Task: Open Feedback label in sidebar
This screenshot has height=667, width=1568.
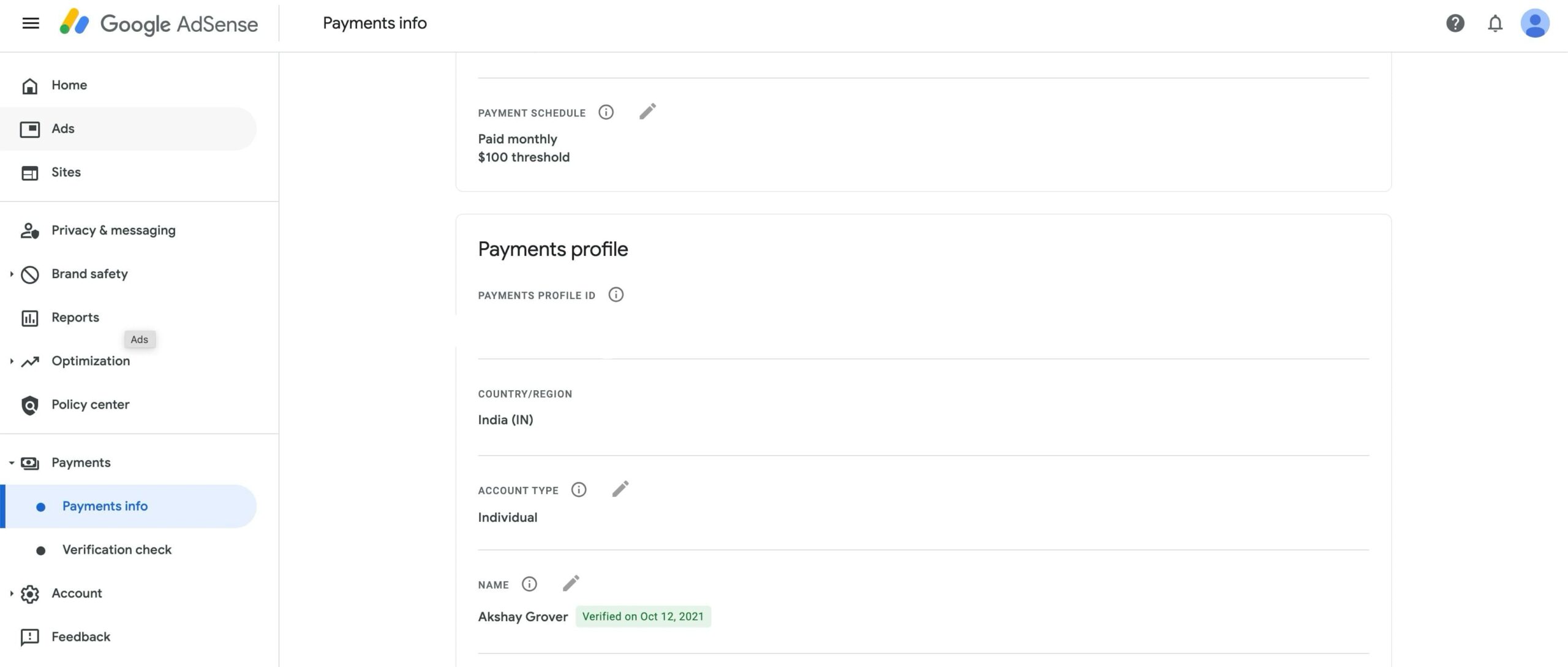Action: [81, 636]
